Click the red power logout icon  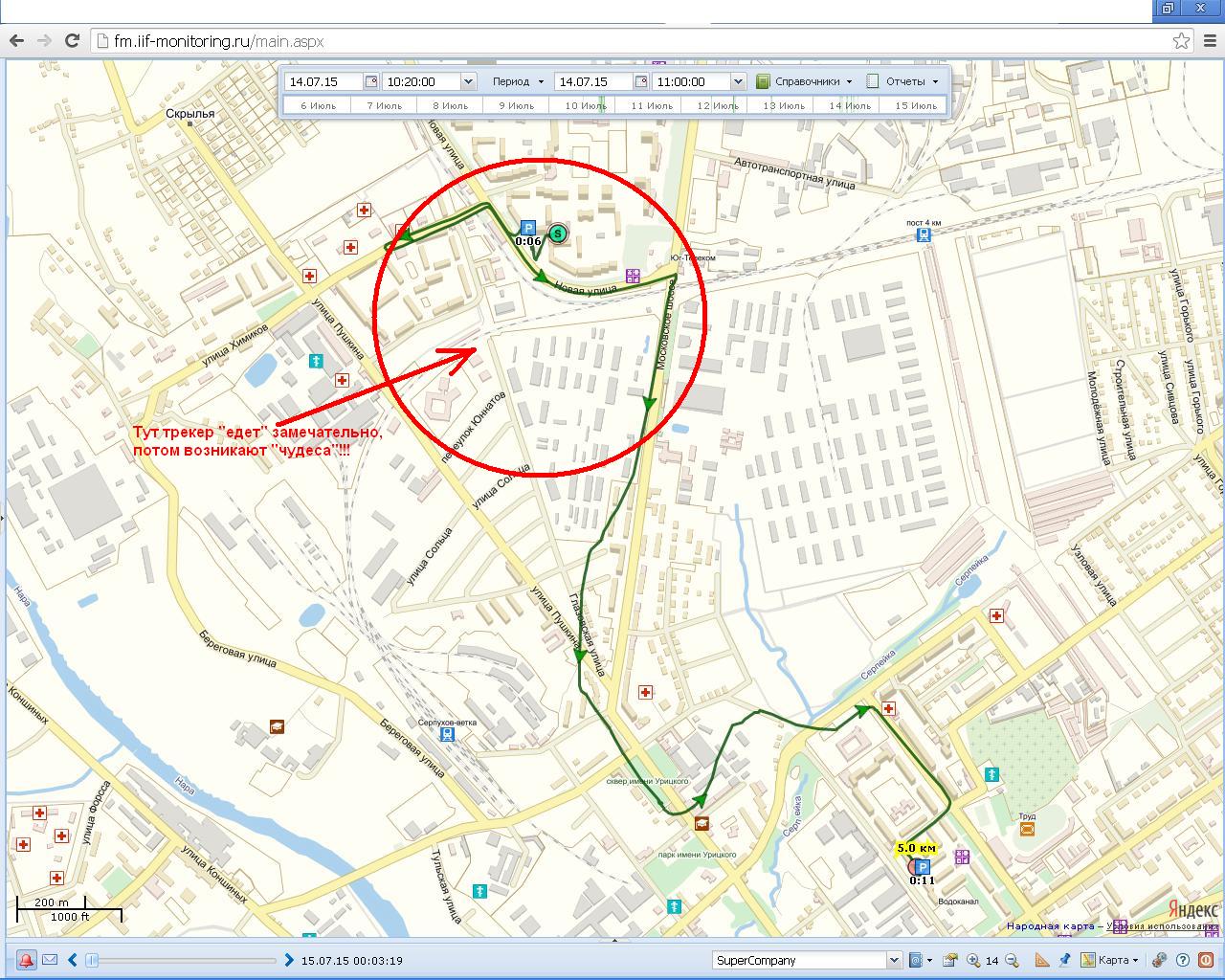pyautogui.click(x=1204, y=960)
